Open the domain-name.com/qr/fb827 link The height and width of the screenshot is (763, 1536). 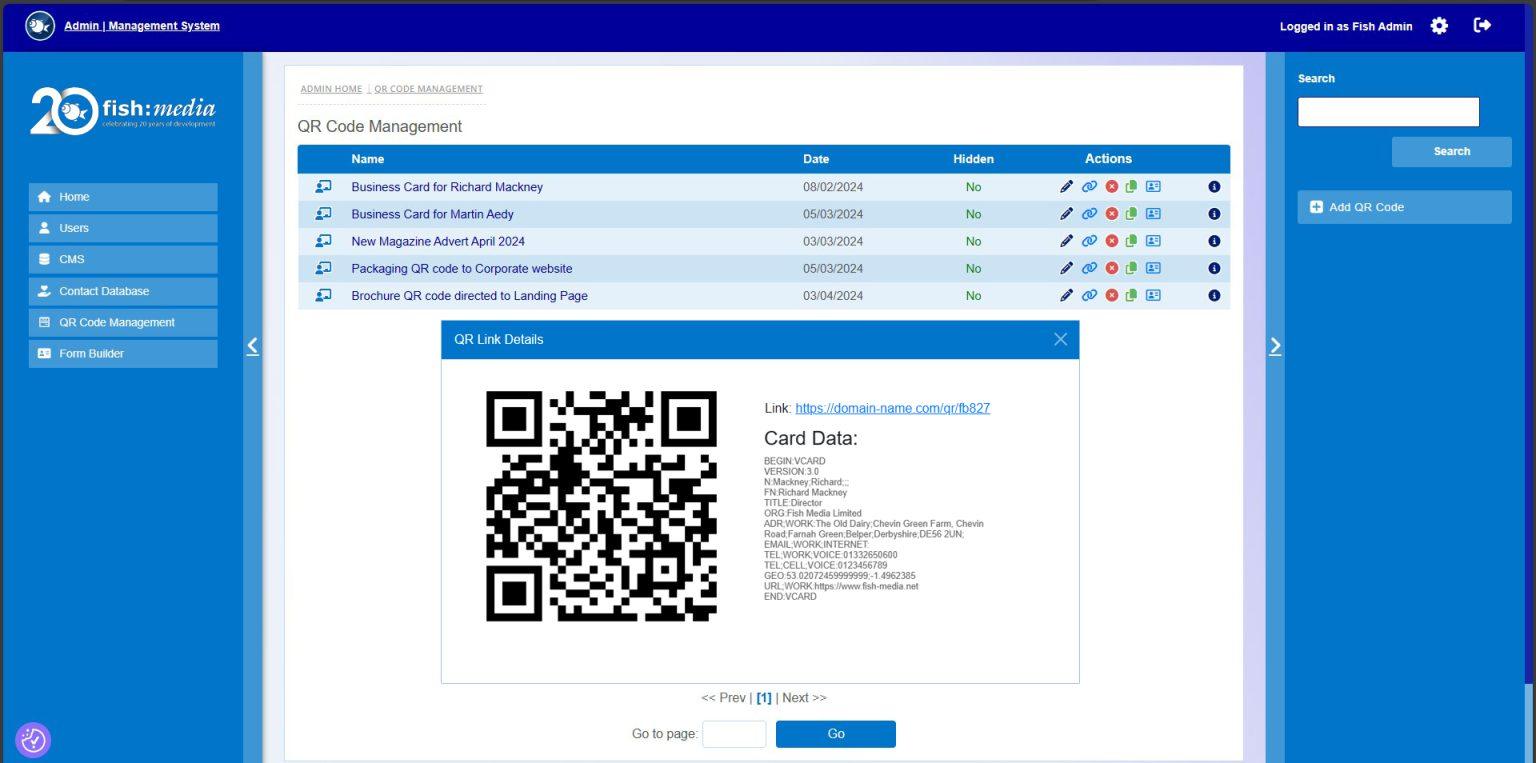coord(892,408)
